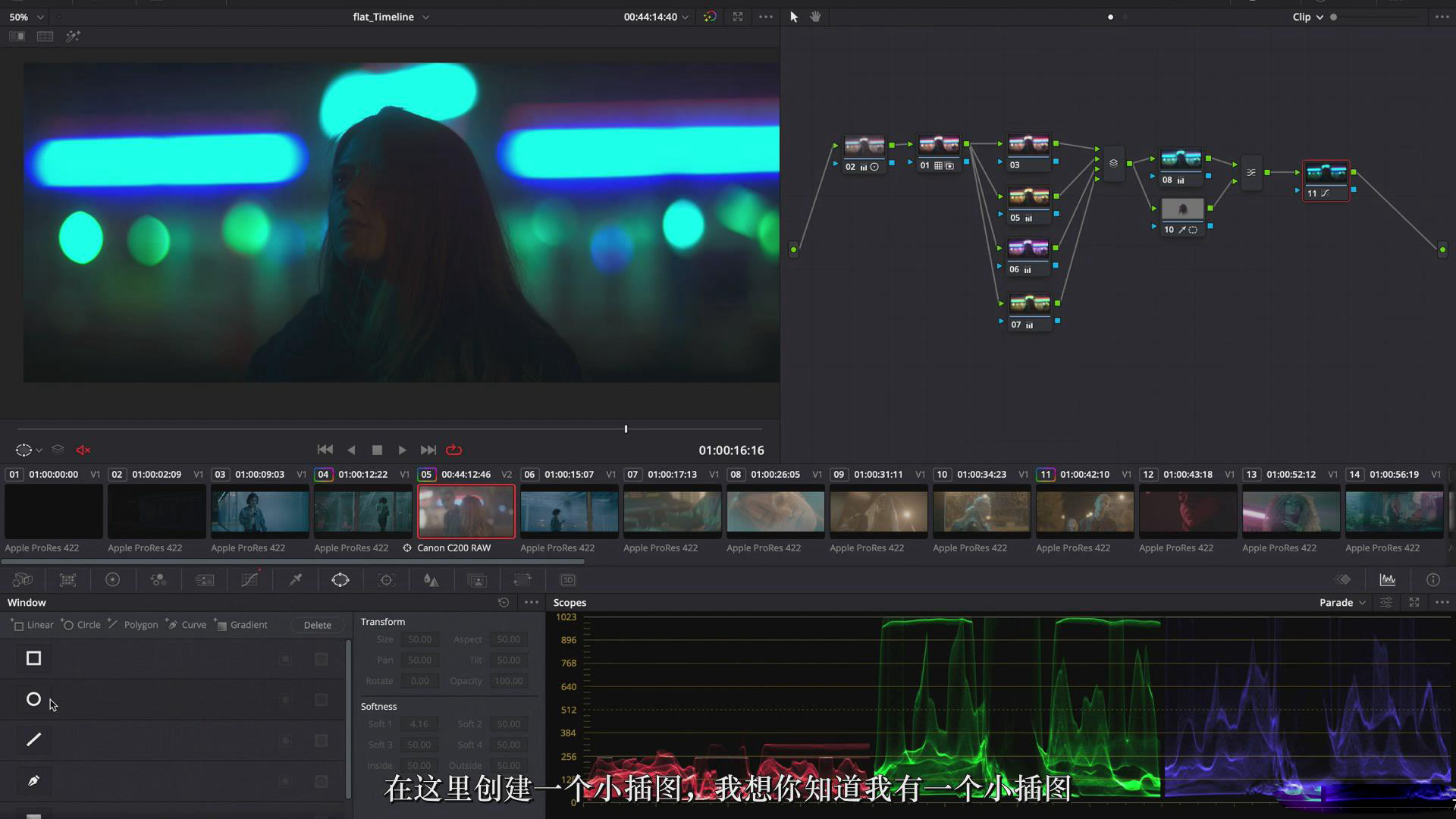Open the Curves palette icon
This screenshot has width=1456, height=819.
249,580
